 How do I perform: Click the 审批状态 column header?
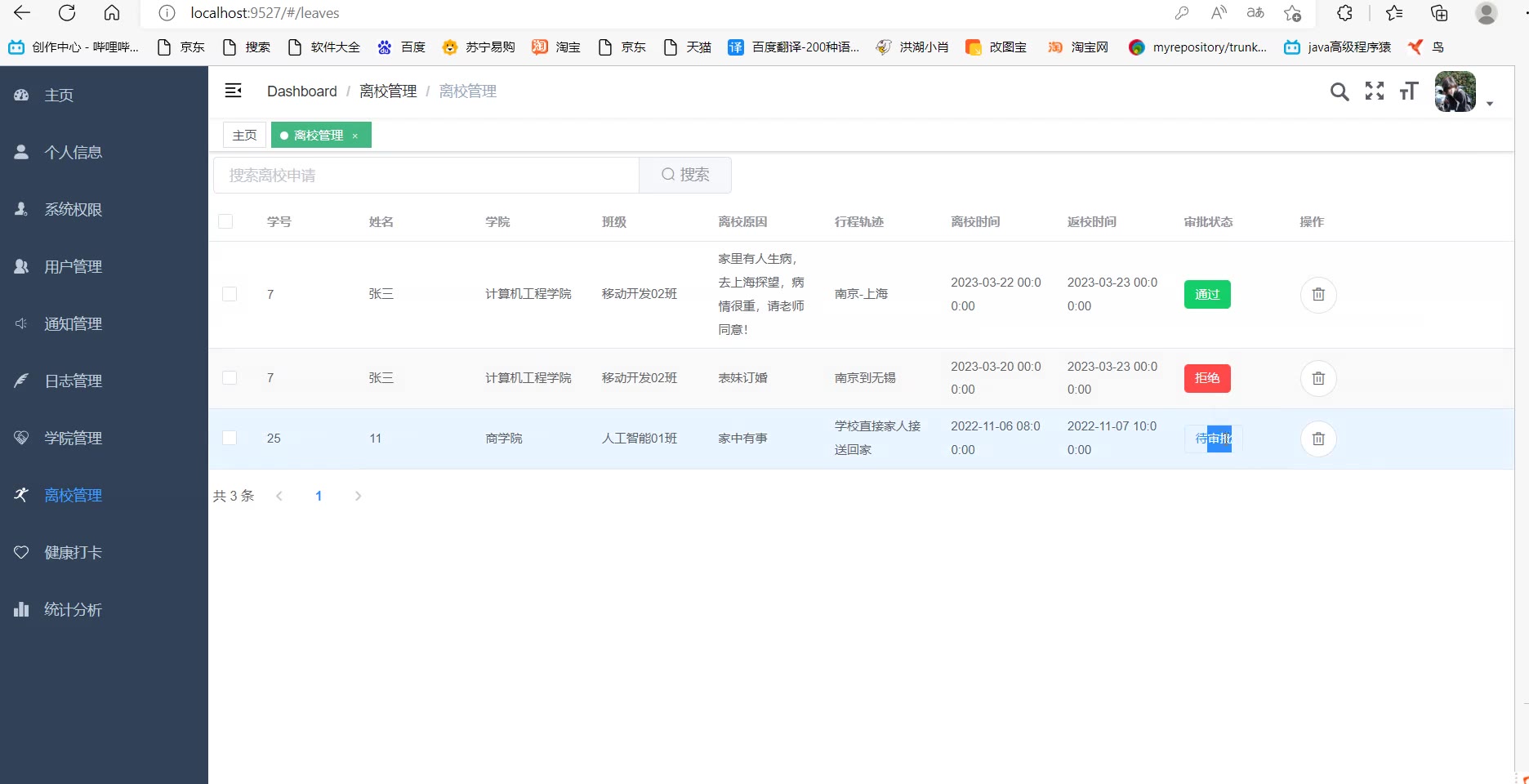tap(1208, 221)
